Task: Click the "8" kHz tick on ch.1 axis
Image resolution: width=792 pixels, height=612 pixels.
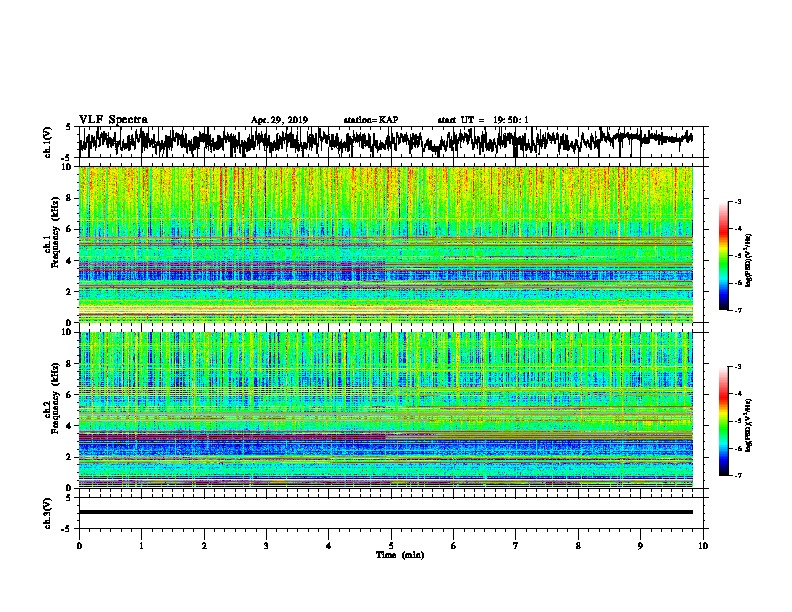Action: tap(70, 198)
